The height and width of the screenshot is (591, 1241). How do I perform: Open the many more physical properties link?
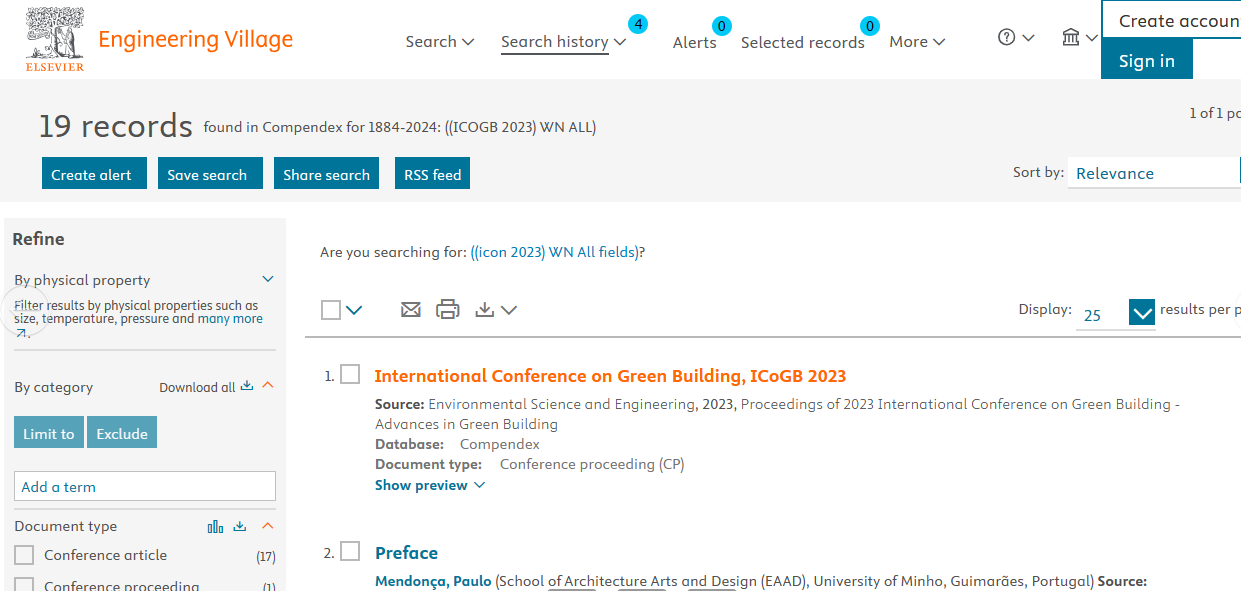point(230,319)
